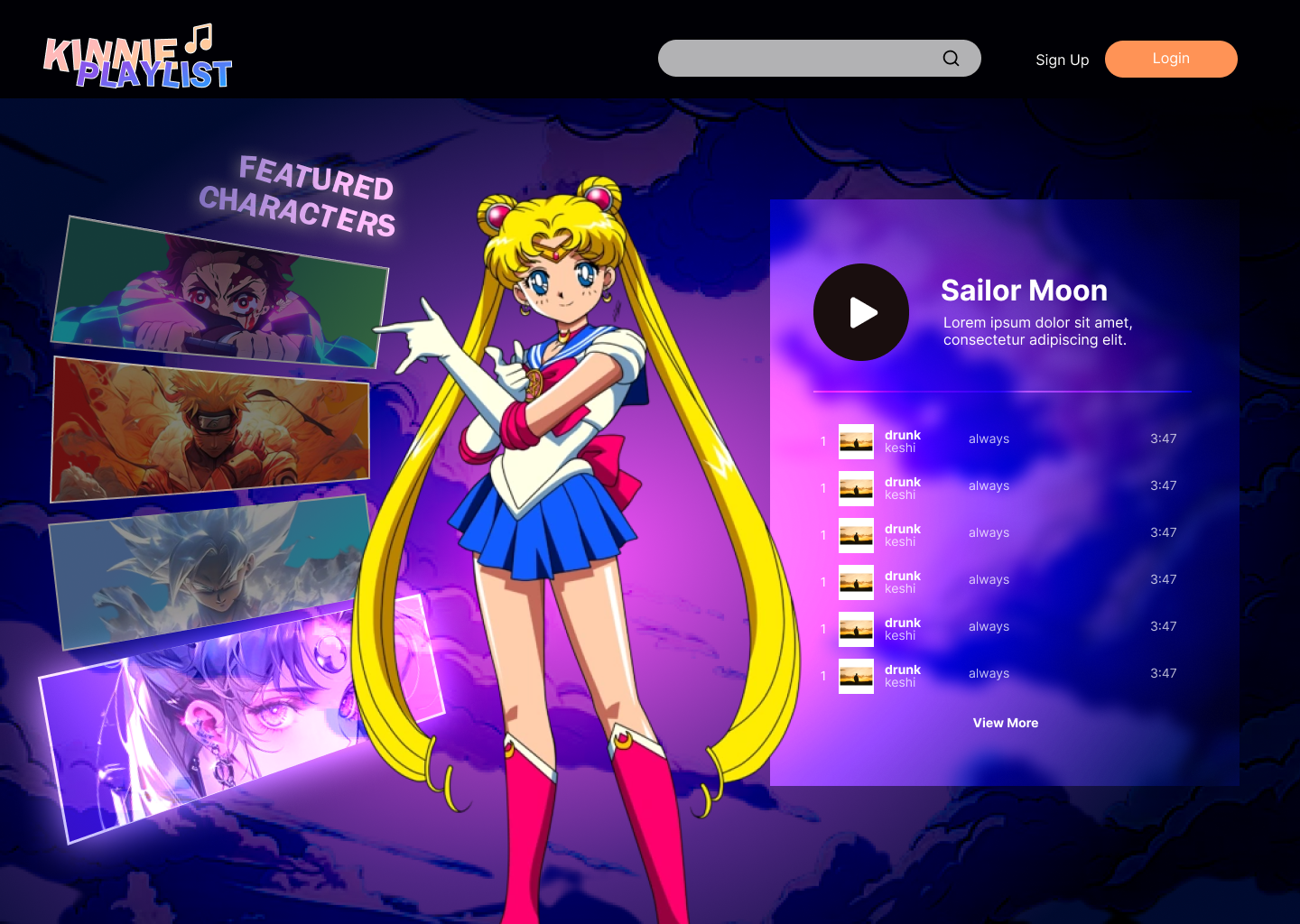The height and width of the screenshot is (924, 1300).
Task: Click the orange Login button
Action: 1171,59
